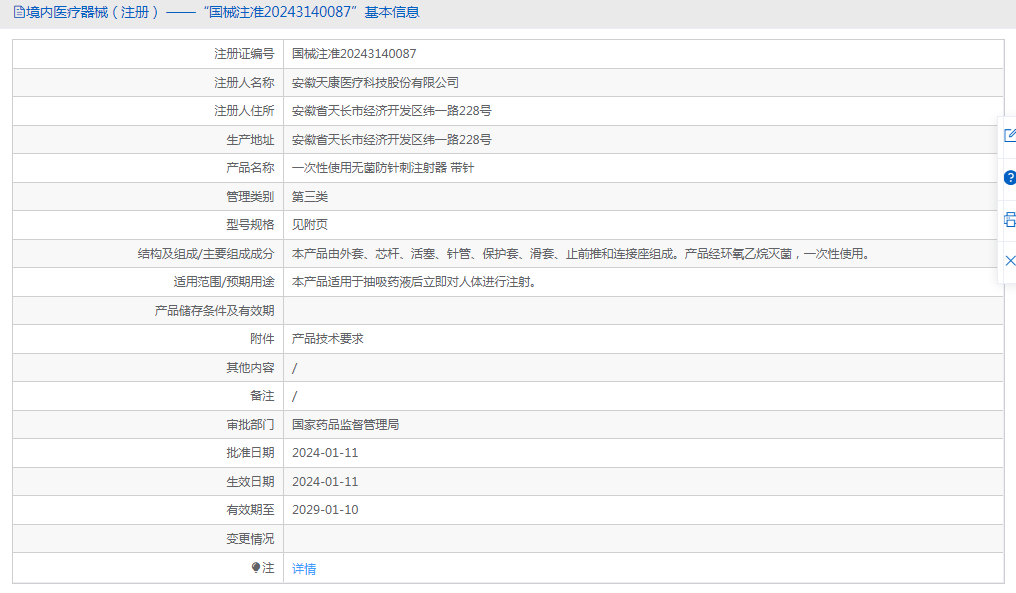The image size is (1016, 593).
Task: Click effective date 2024-01-11 in 生效日期 row
Action: [325, 482]
